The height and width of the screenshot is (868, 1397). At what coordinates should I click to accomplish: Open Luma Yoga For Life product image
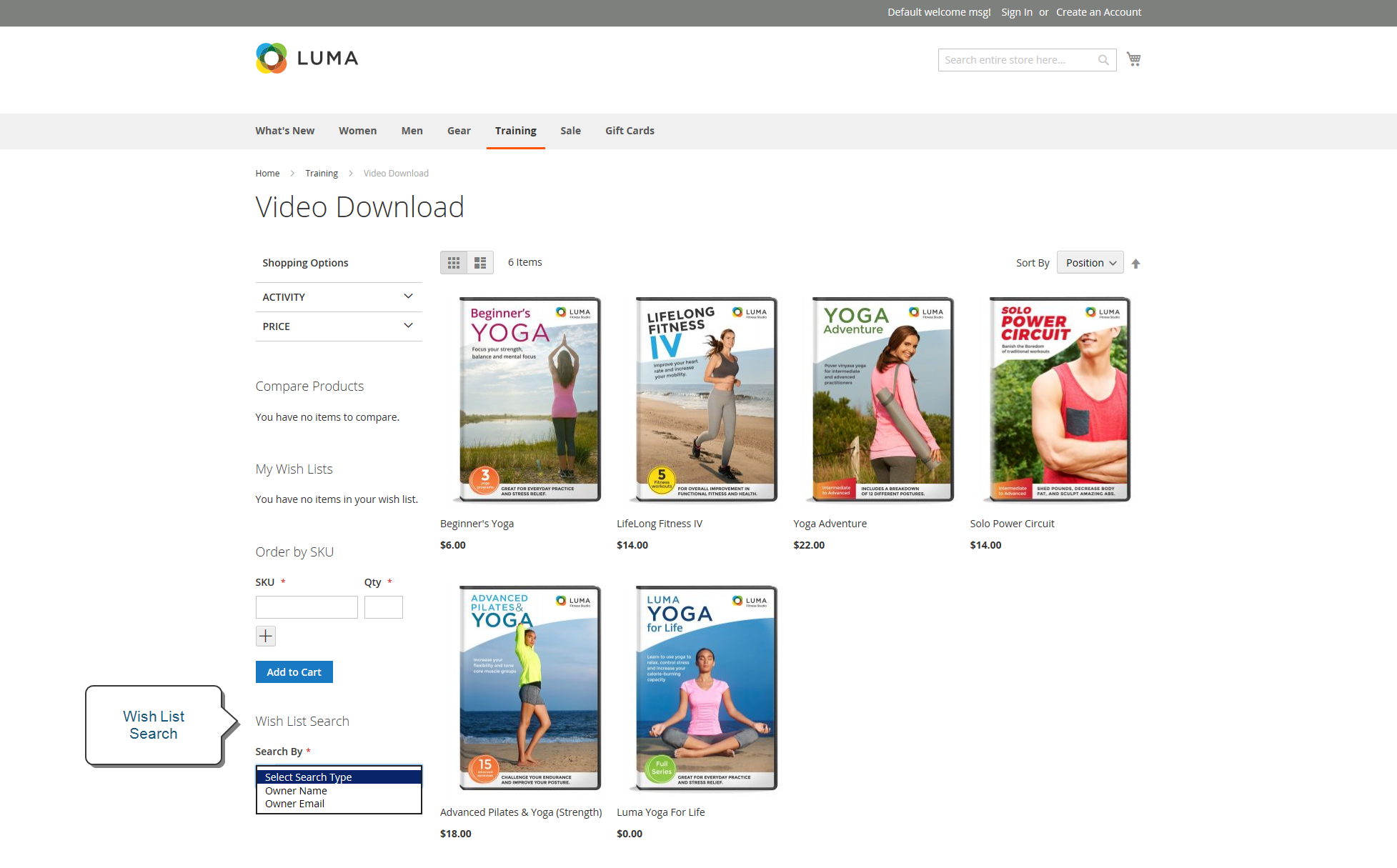click(x=705, y=689)
